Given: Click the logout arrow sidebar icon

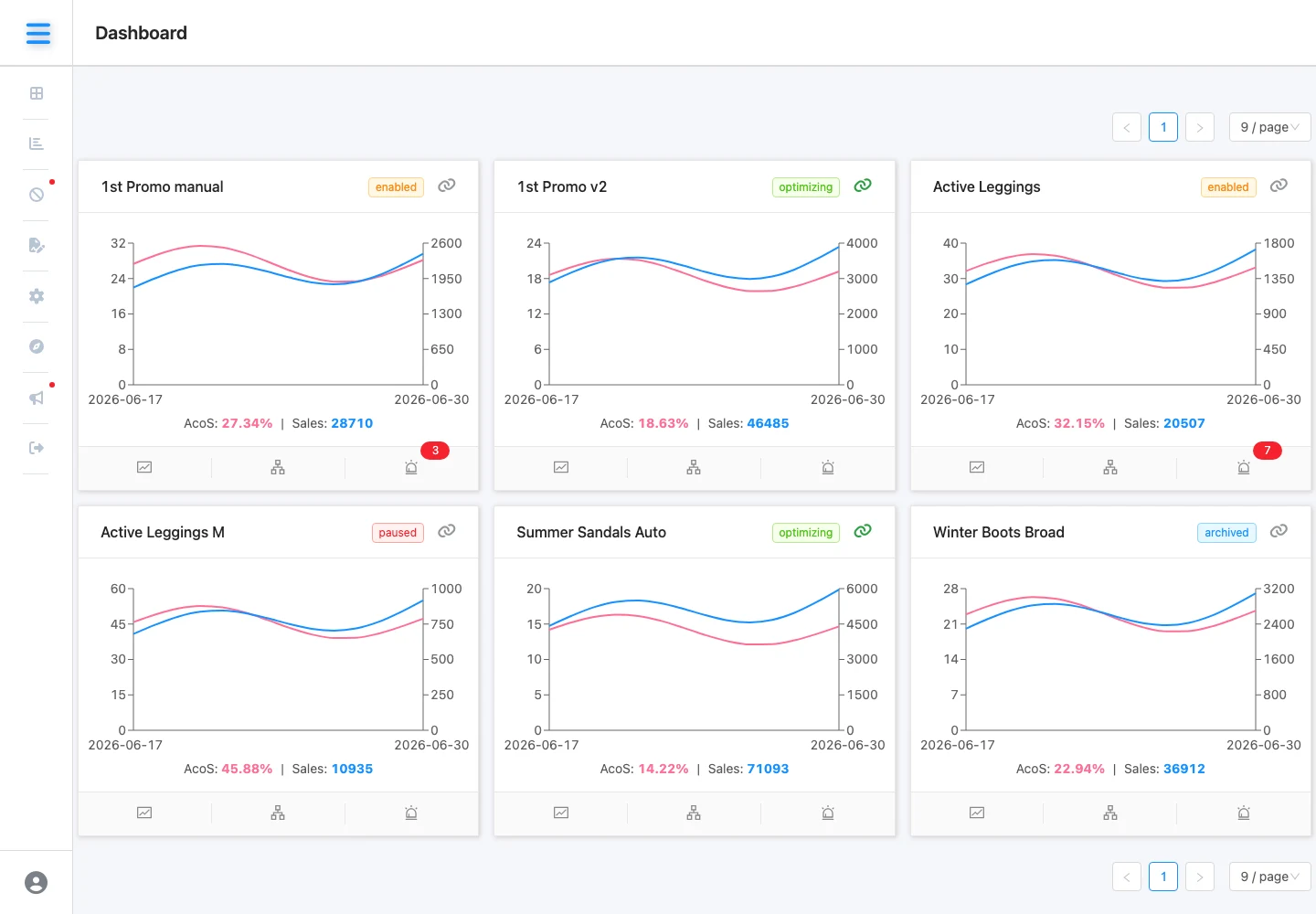Looking at the screenshot, I should pyautogui.click(x=37, y=448).
